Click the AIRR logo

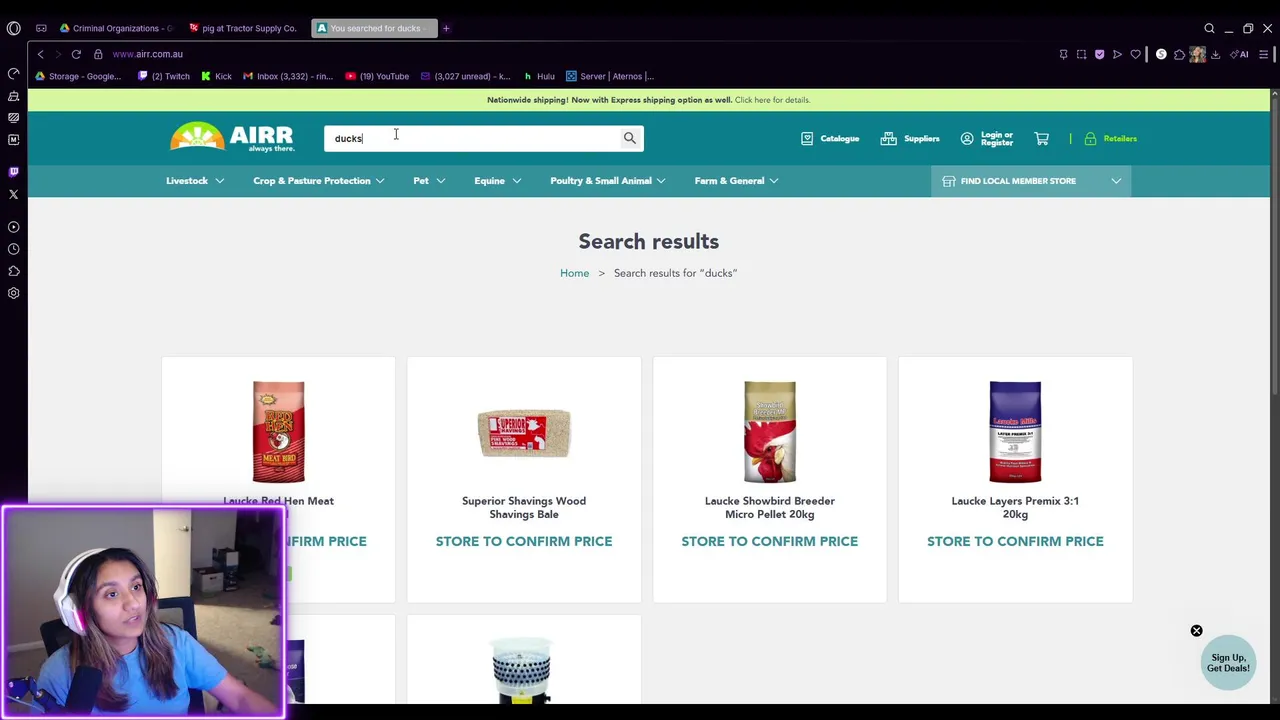232,136
